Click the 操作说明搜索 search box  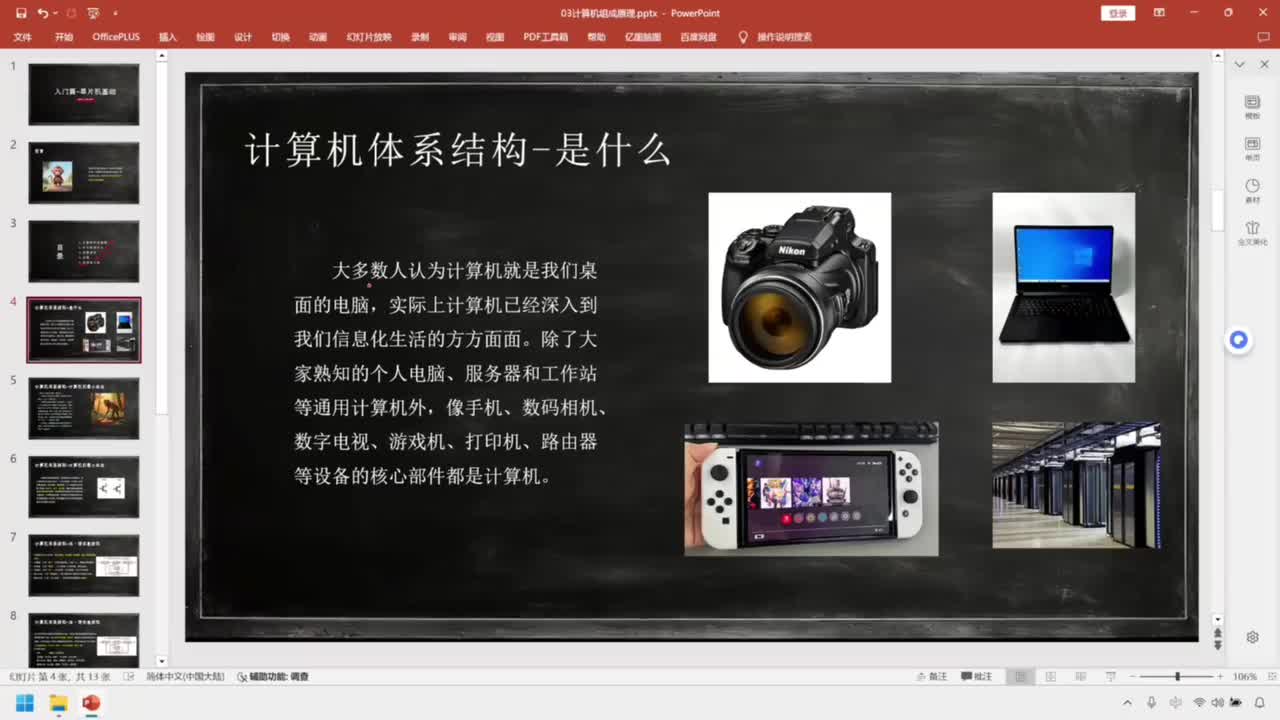[784, 37]
